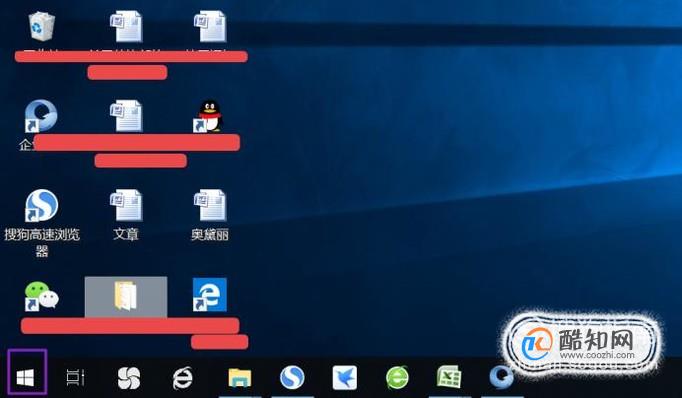Select the document icon beside Recycle Bin

click(126, 26)
